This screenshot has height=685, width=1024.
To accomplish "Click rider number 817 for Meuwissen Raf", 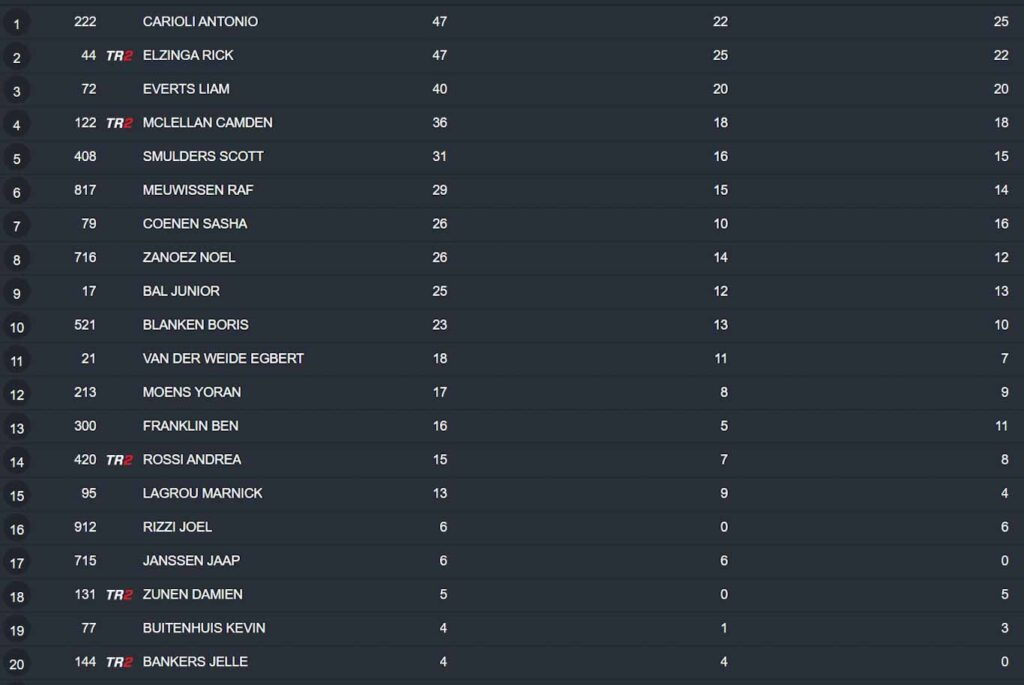I will coord(85,190).
